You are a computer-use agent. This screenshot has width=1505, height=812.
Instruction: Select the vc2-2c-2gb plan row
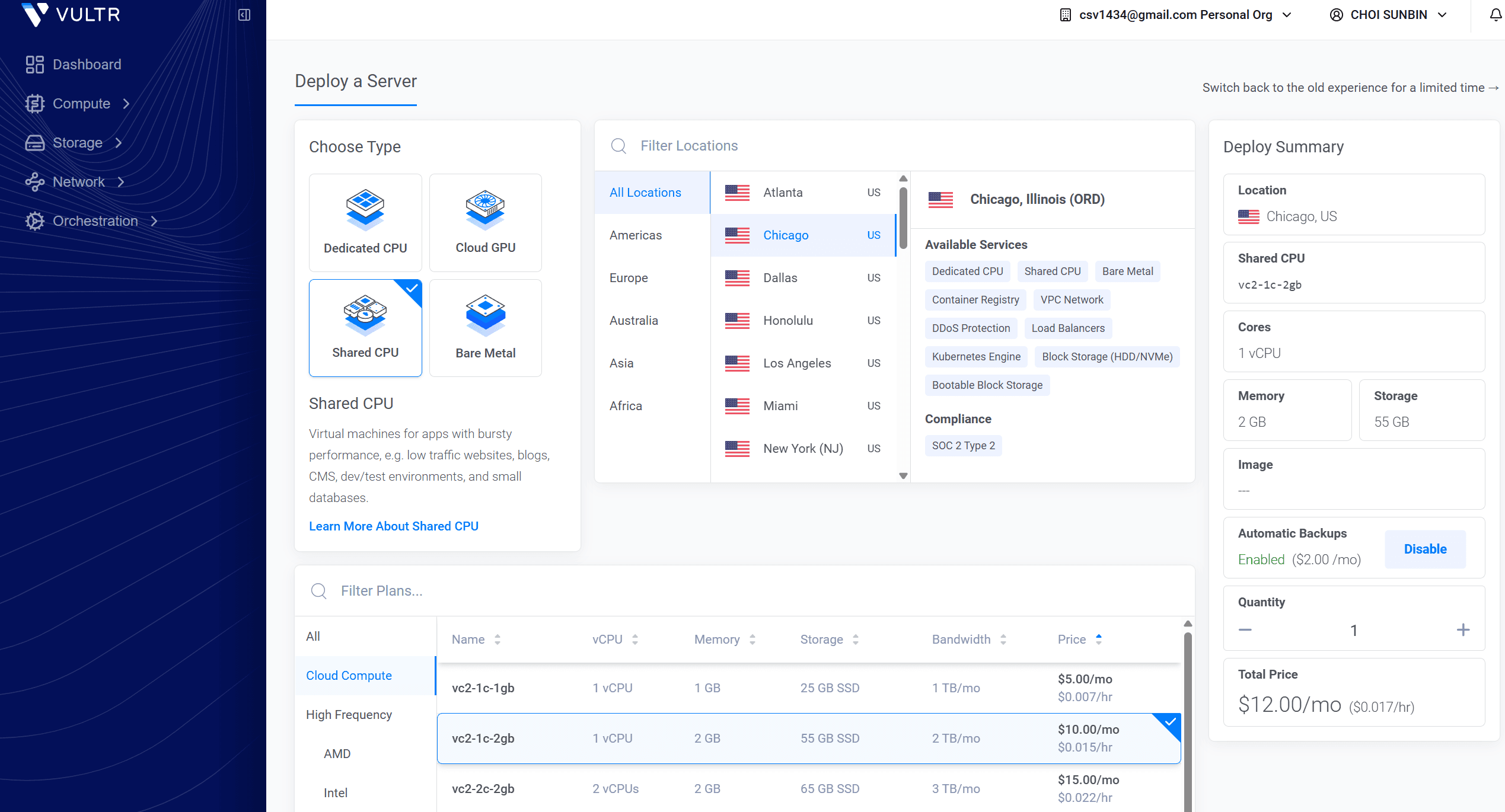point(809,788)
